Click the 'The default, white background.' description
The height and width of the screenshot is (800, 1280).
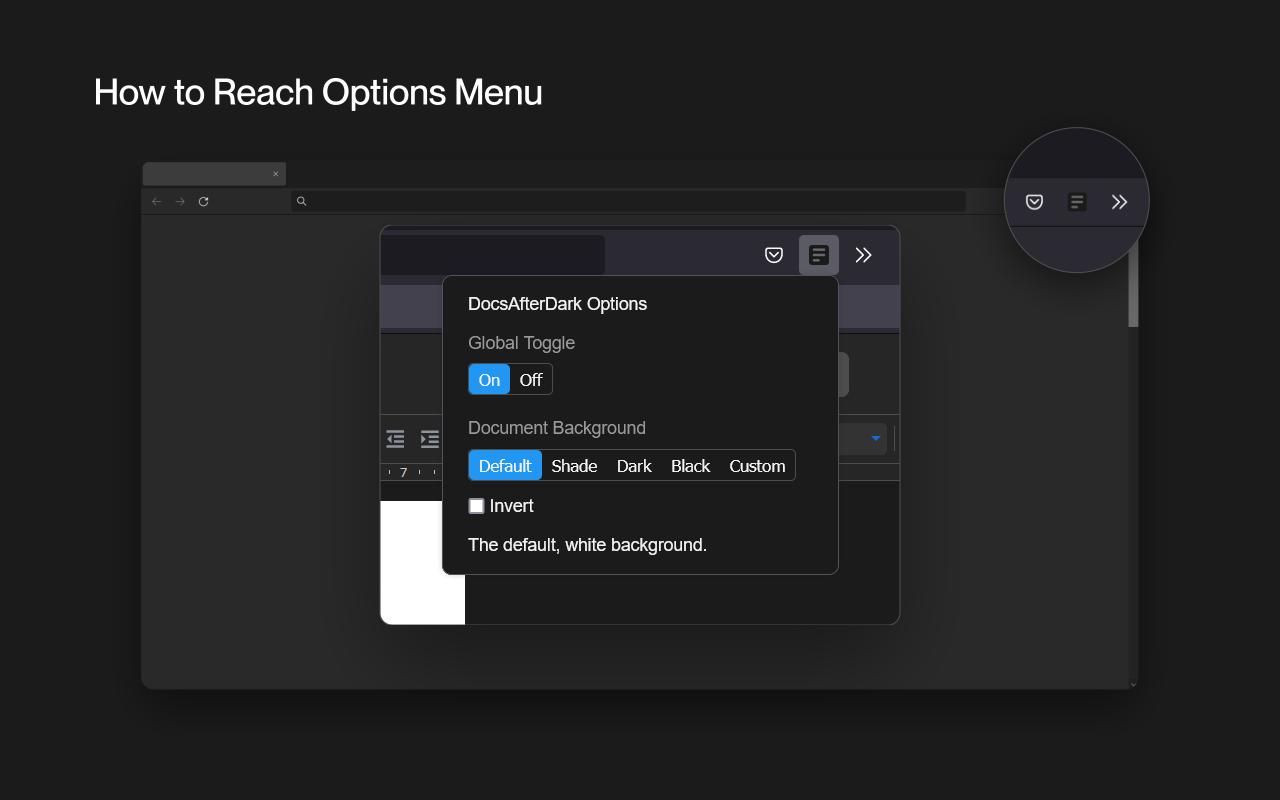(x=587, y=545)
